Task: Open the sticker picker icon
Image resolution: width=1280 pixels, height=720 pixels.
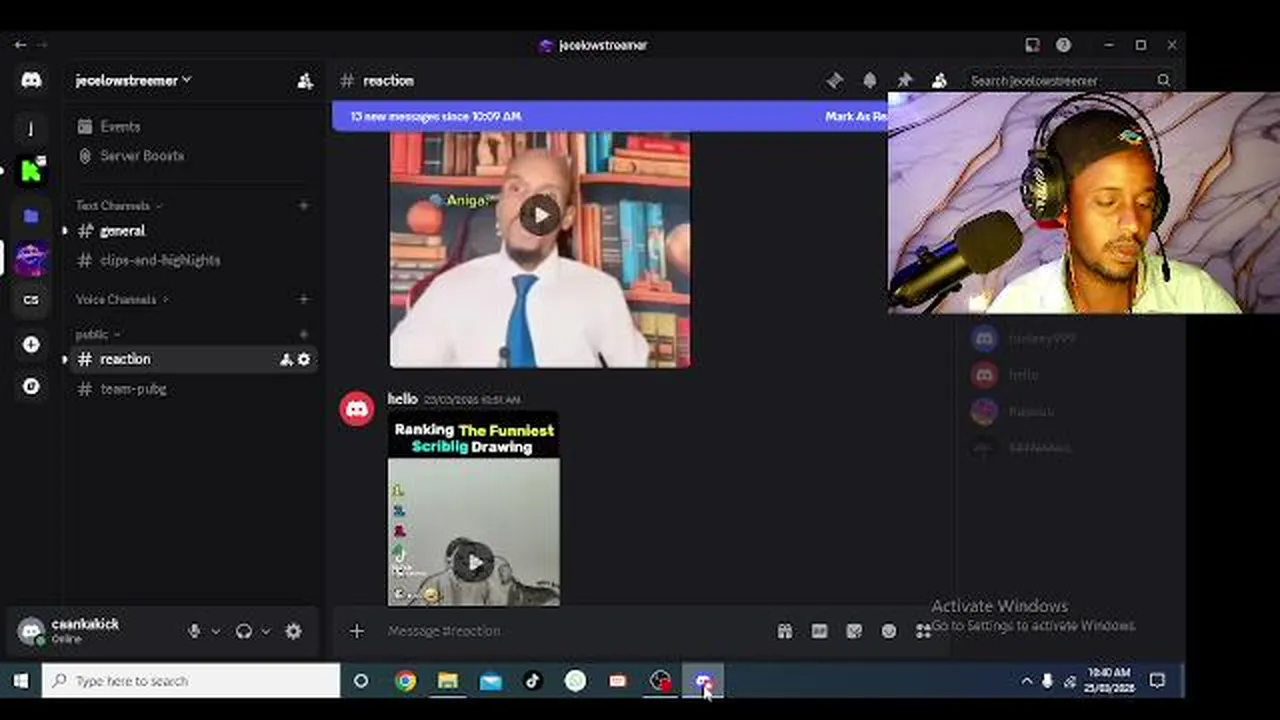Action: [854, 631]
